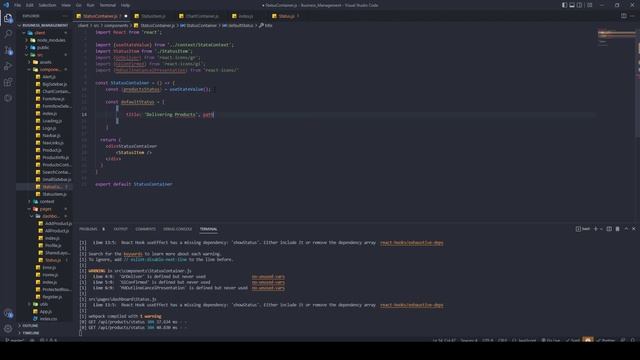This screenshot has height=360, width=640.
Task: Click JavaScript language mode in status bar
Action: 524,340
